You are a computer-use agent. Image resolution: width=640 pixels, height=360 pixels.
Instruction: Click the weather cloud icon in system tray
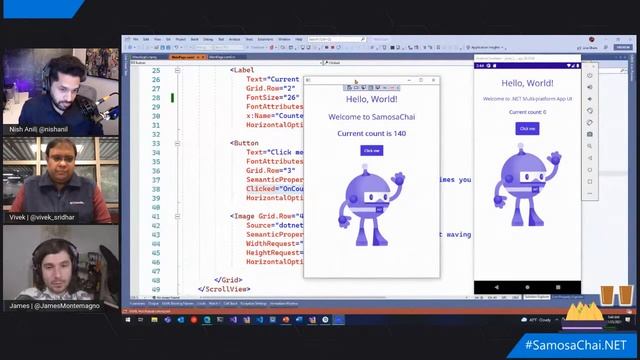pyautogui.click(x=524, y=320)
